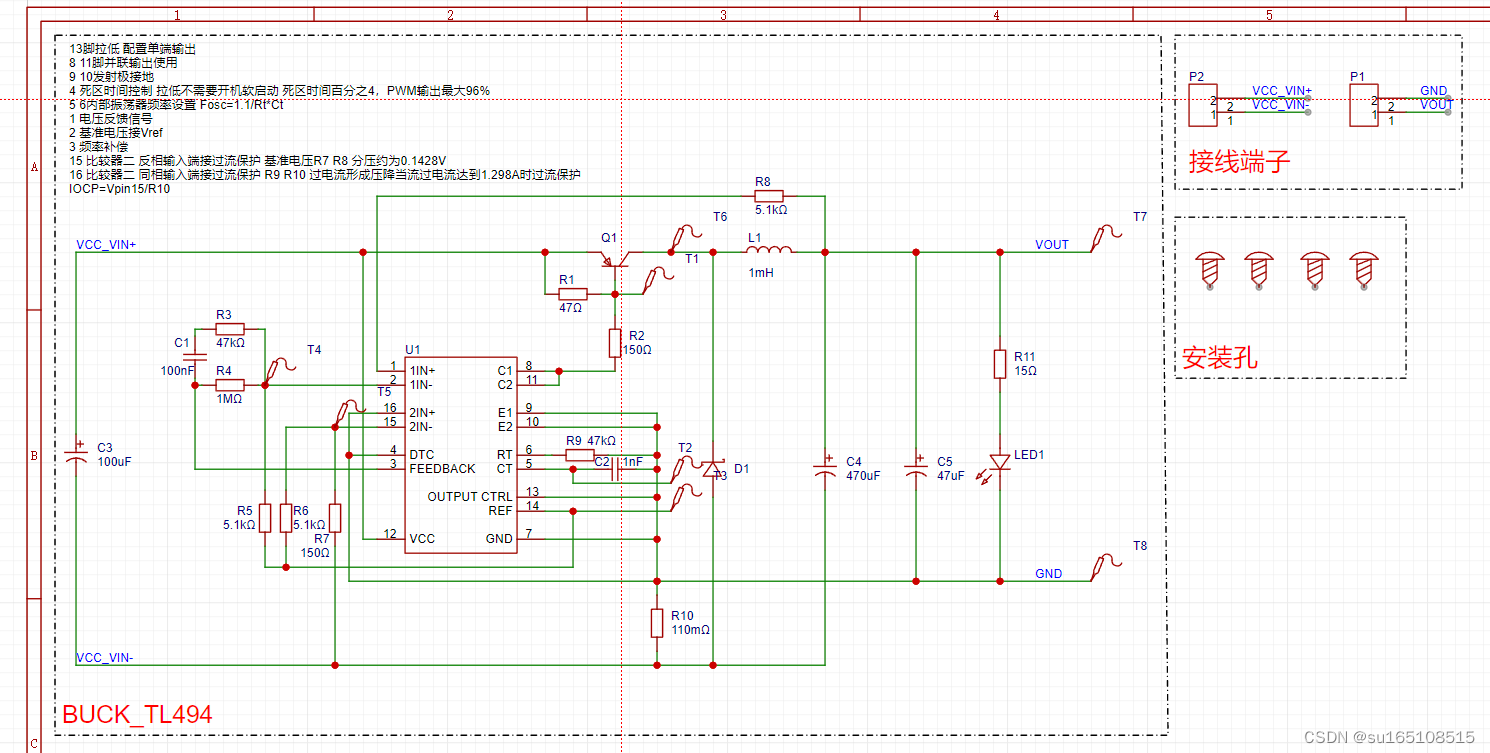This screenshot has height=753, width=1490.
Task: Select the C4 470uF capacitor symbol
Action: pos(824,468)
